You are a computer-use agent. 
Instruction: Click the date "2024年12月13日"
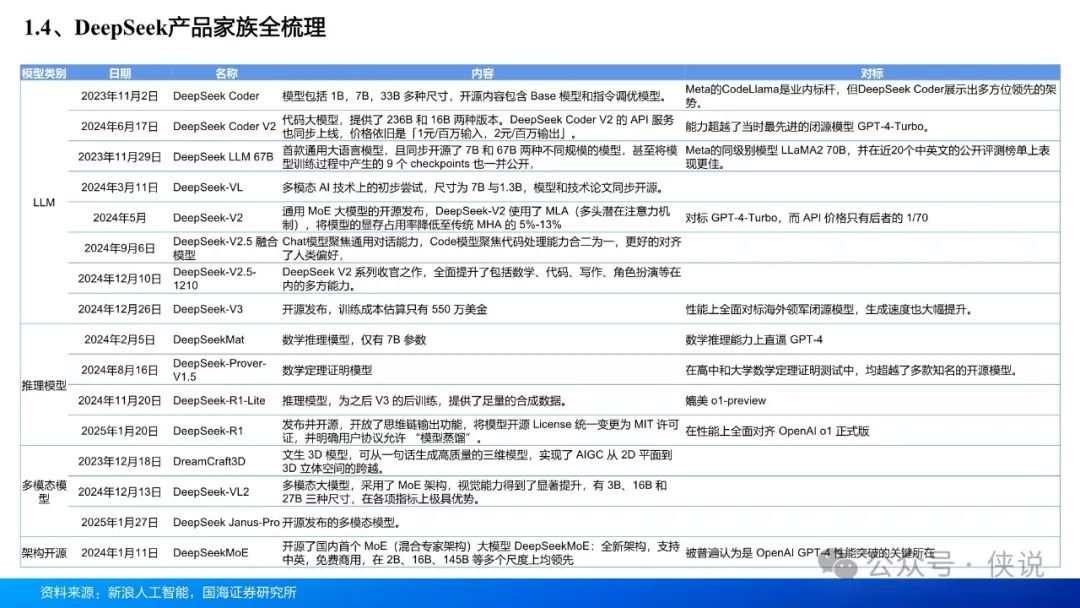tap(120, 492)
